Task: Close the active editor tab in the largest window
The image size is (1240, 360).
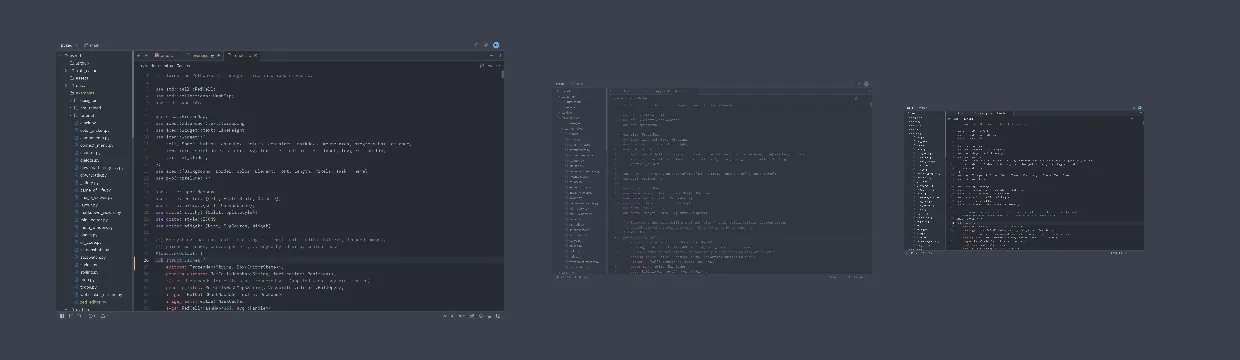Action: pyautogui.click(x=255, y=56)
